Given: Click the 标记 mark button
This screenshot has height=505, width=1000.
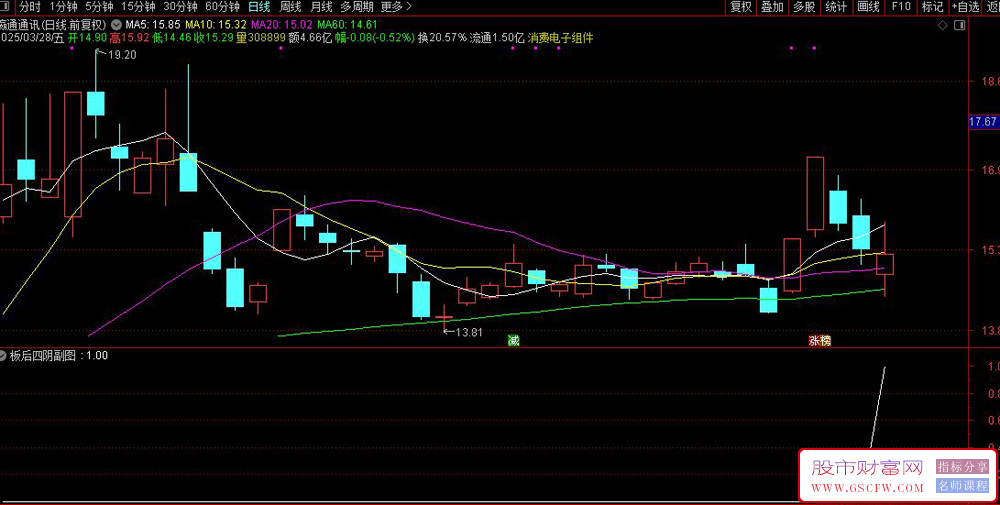Looking at the screenshot, I should click(932, 7).
